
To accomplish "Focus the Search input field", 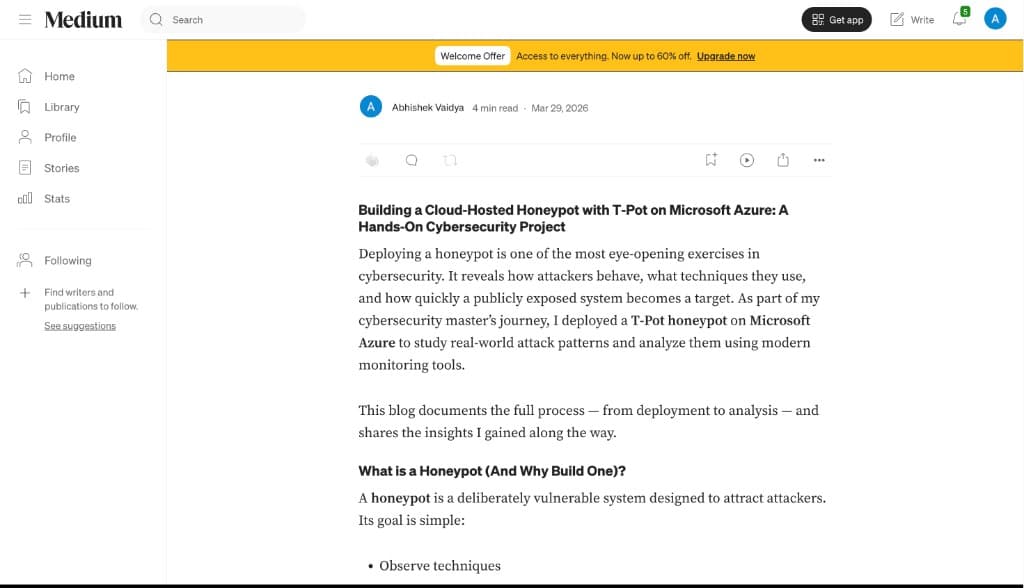I will 223,20.
